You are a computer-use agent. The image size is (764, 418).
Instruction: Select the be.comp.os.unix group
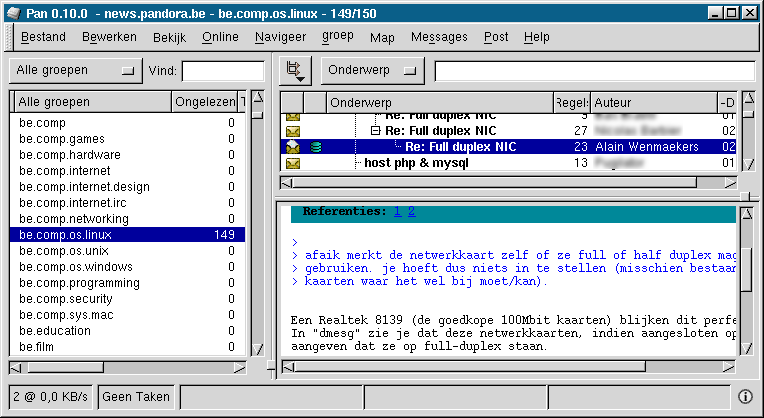coord(127,251)
